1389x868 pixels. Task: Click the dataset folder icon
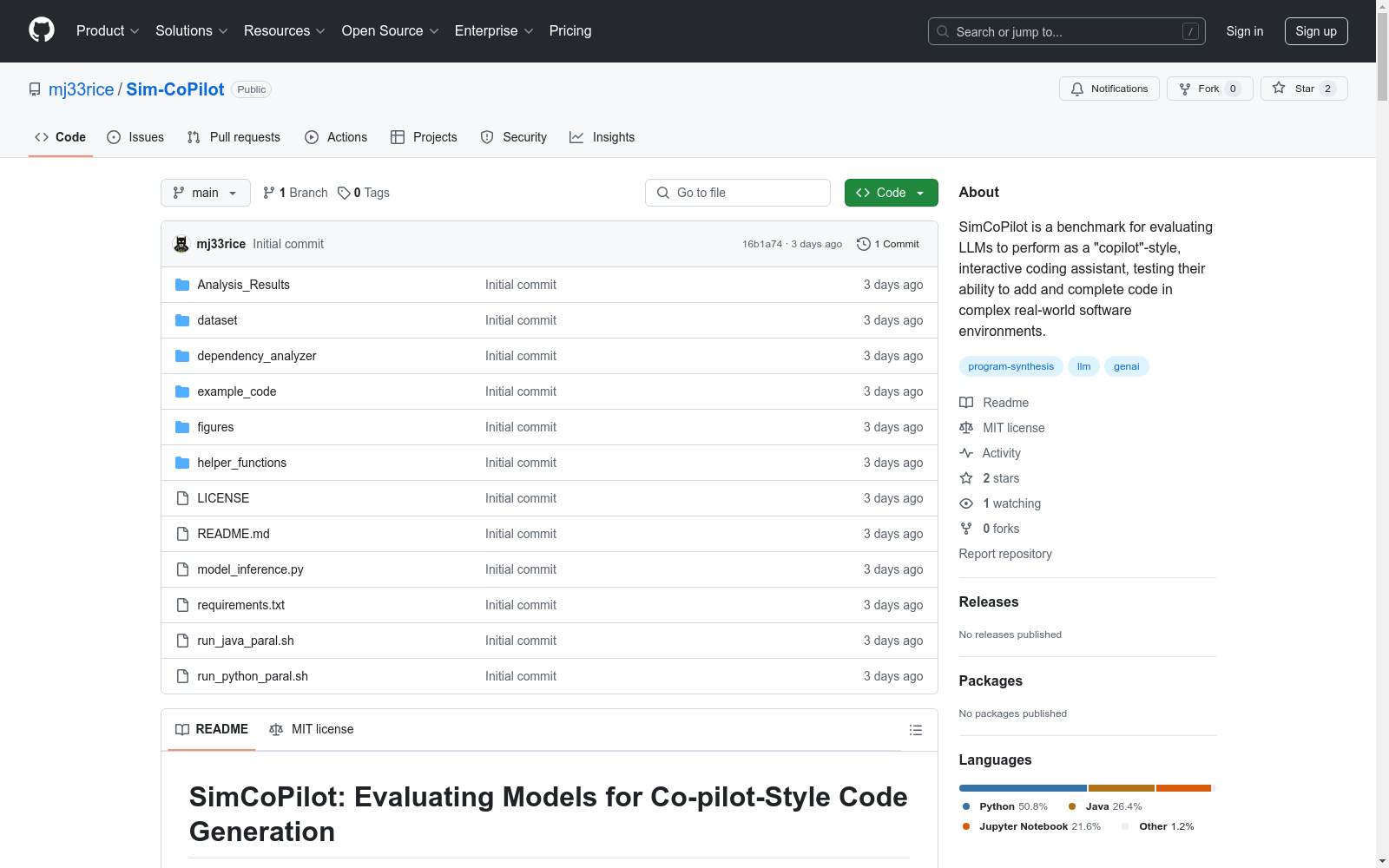pos(182,320)
